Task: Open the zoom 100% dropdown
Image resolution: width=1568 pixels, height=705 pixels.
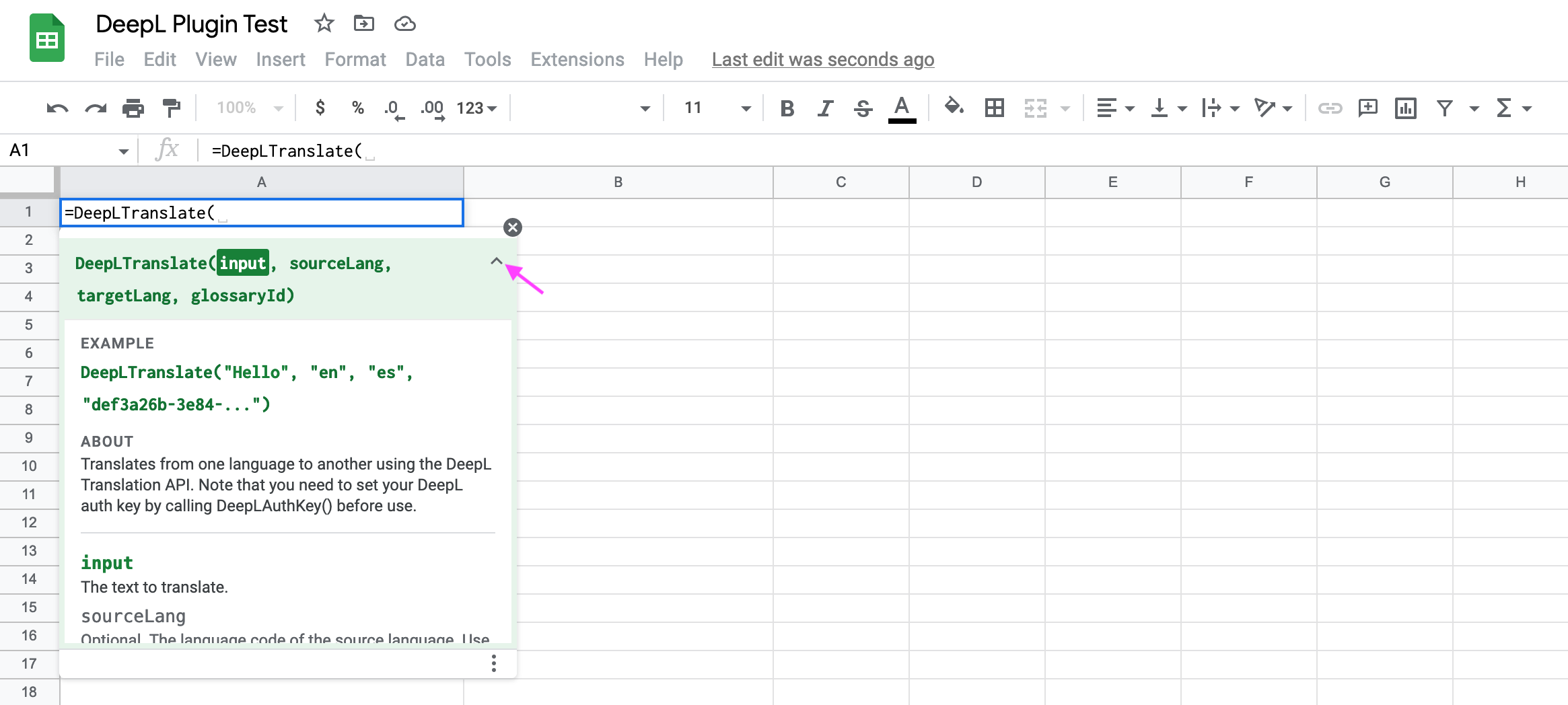Action: [x=250, y=108]
